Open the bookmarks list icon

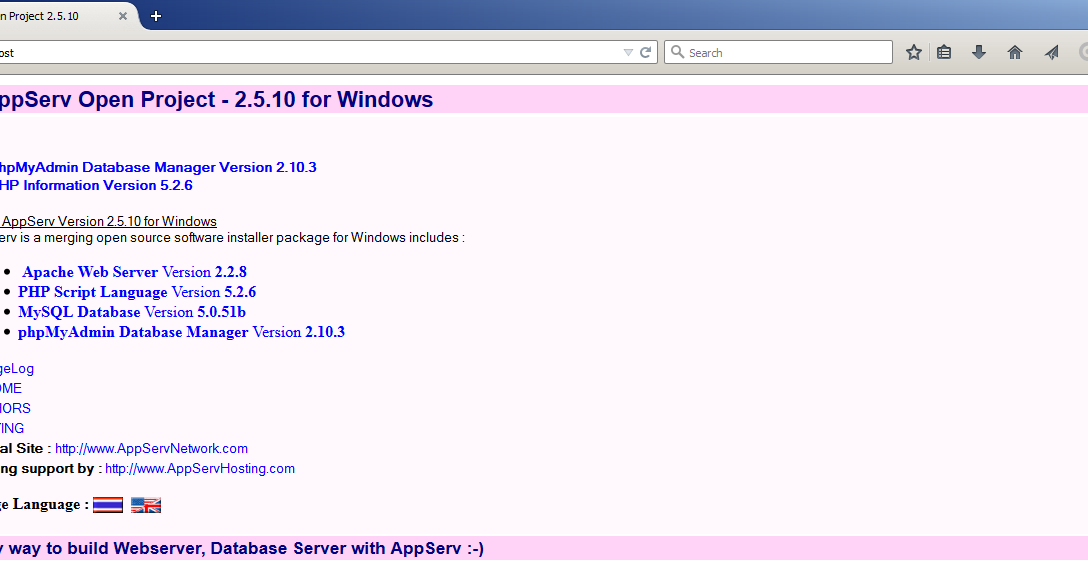point(944,52)
